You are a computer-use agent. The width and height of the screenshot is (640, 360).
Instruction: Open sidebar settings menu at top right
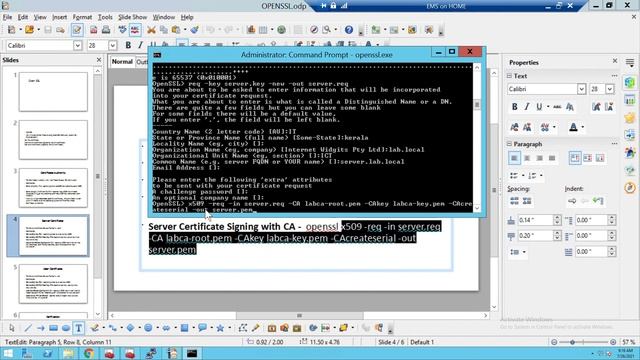630,63
